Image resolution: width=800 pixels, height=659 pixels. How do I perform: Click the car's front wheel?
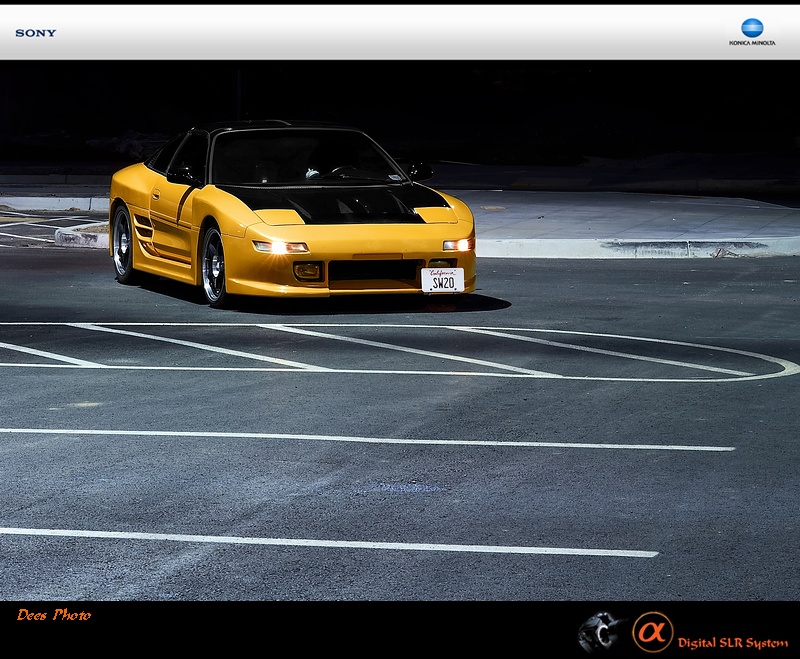tap(214, 265)
